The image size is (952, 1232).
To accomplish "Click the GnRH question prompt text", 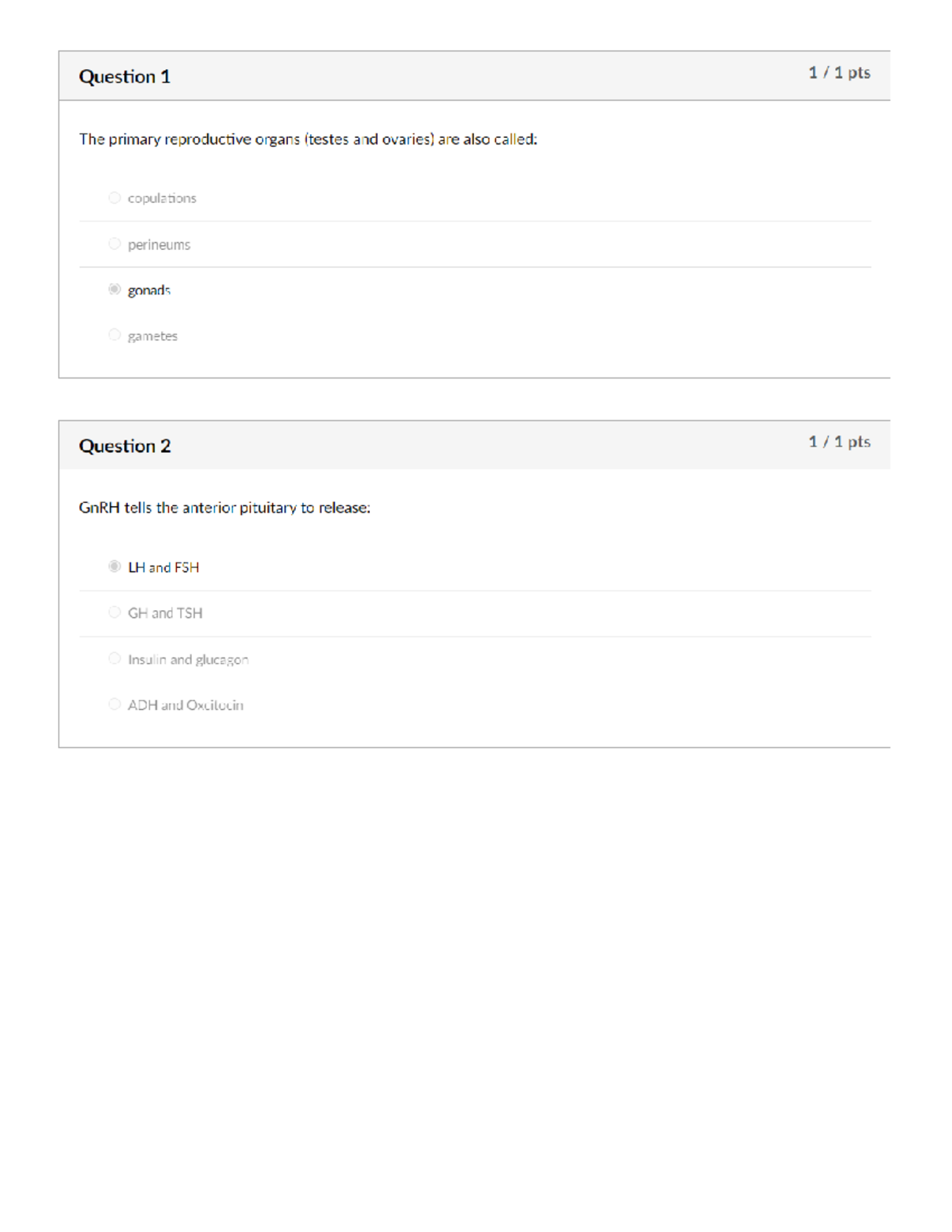I will coord(225,507).
